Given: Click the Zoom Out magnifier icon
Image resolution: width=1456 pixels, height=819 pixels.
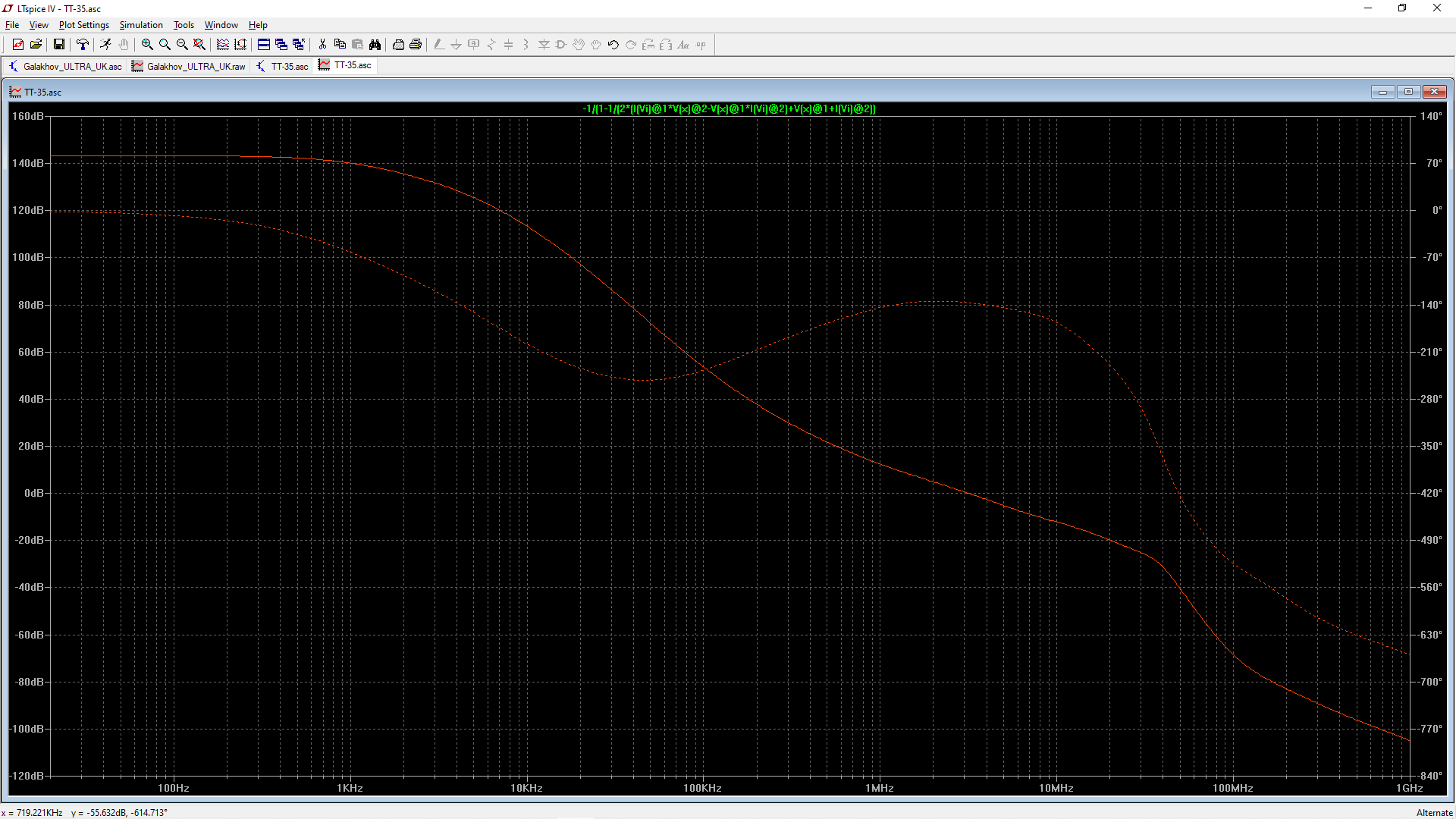Looking at the screenshot, I should point(182,45).
